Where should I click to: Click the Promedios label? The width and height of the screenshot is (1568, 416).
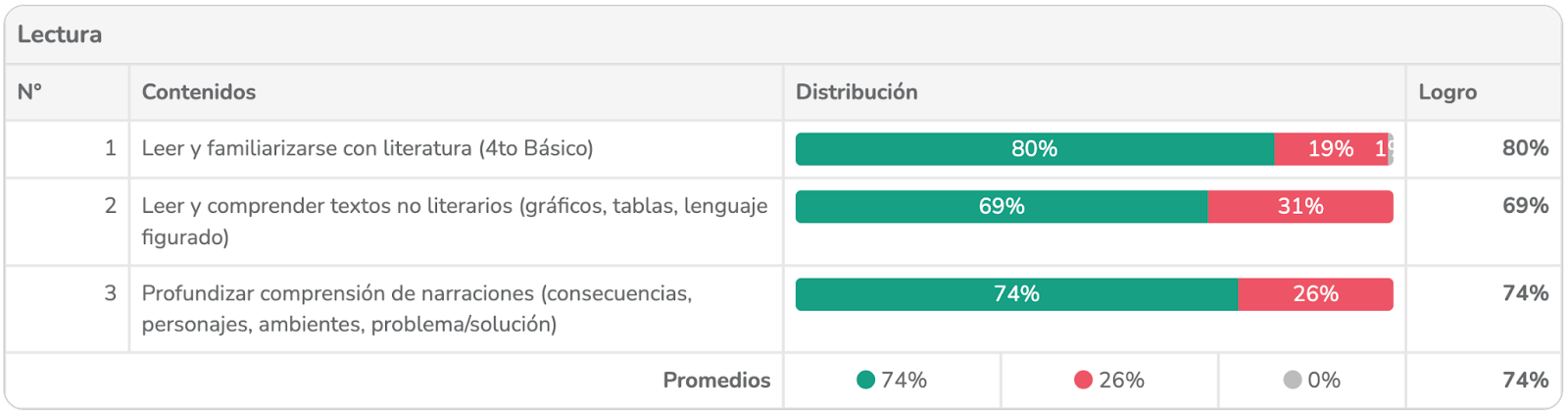click(716, 380)
